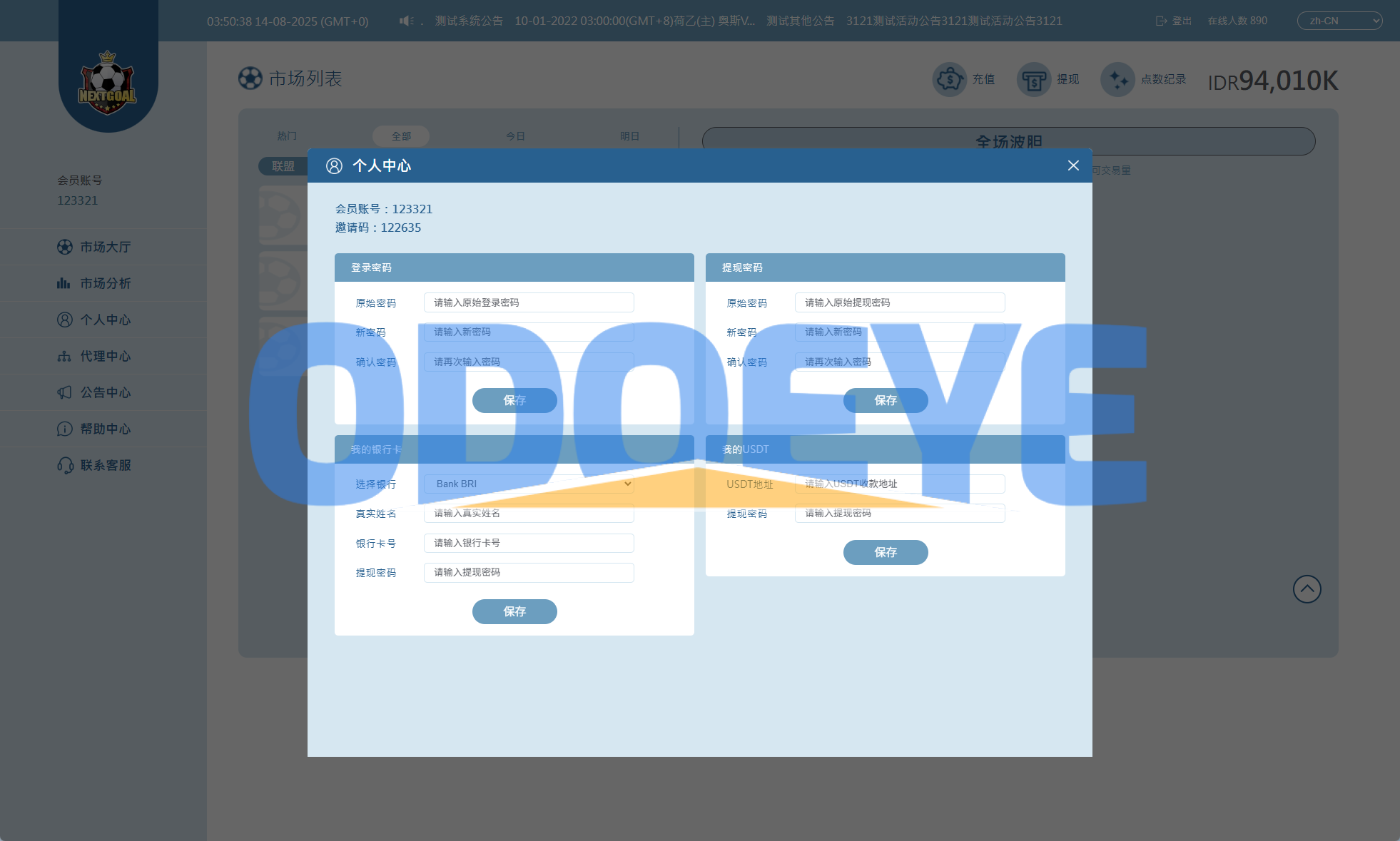The image size is (1400, 841).
Task: Click the logout icon in top bar
Action: [x=1161, y=21]
